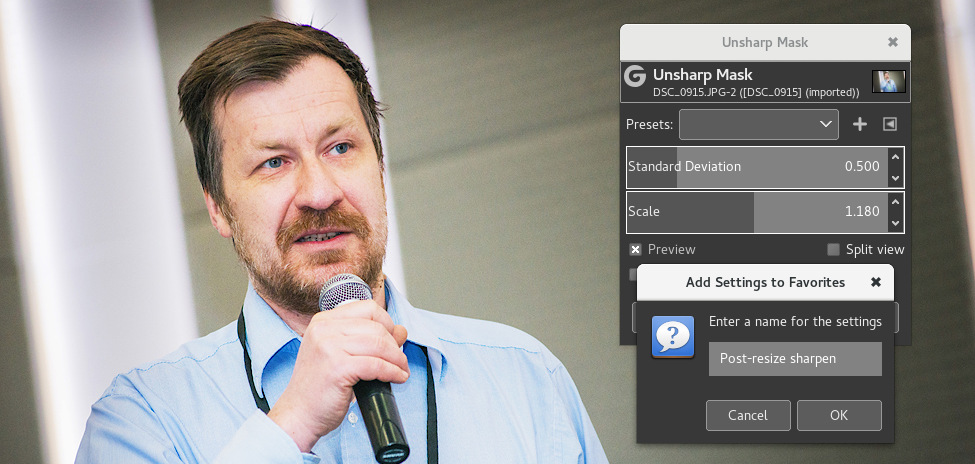This screenshot has height=464, width=975.
Task: Confirm the preset name with OK
Action: 839,415
